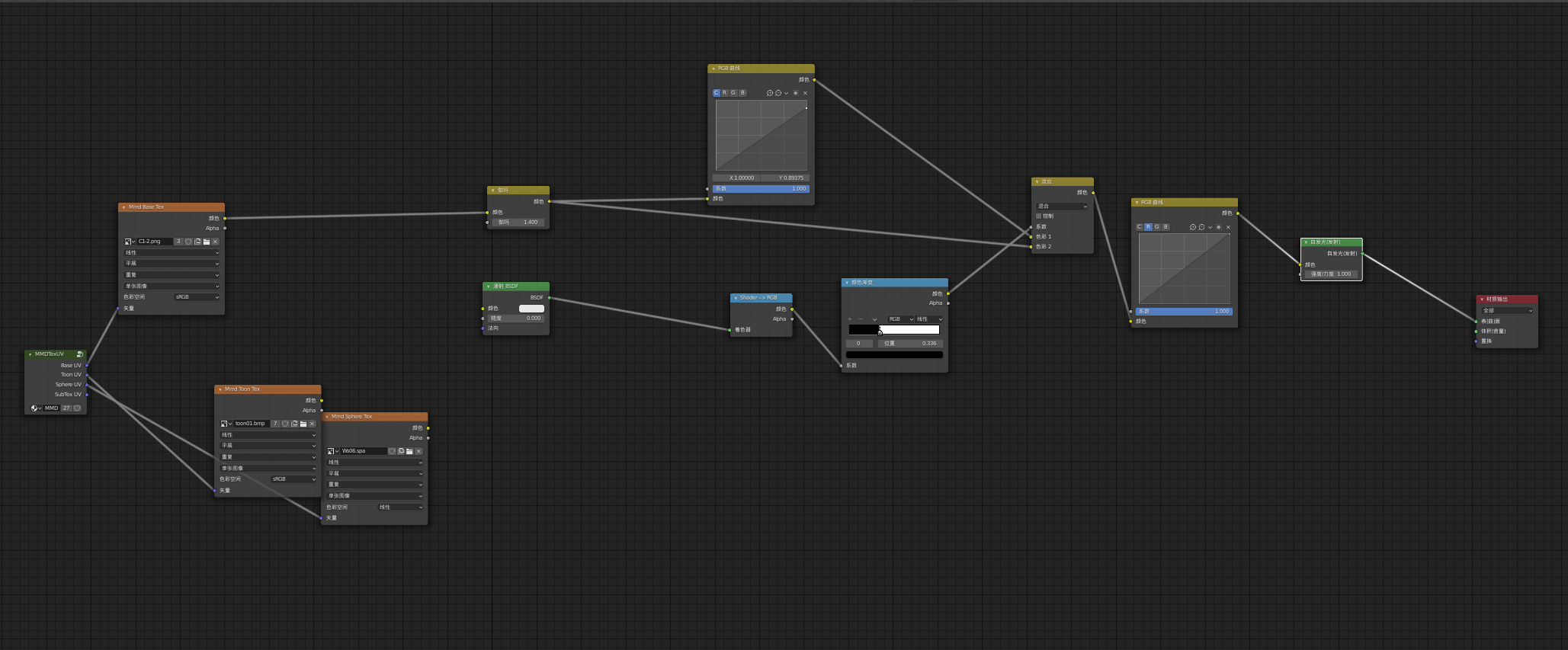Image resolution: width=1568 pixels, height=650 pixels.
Task: Zoom out on the first RGB curve
Action: [778, 93]
